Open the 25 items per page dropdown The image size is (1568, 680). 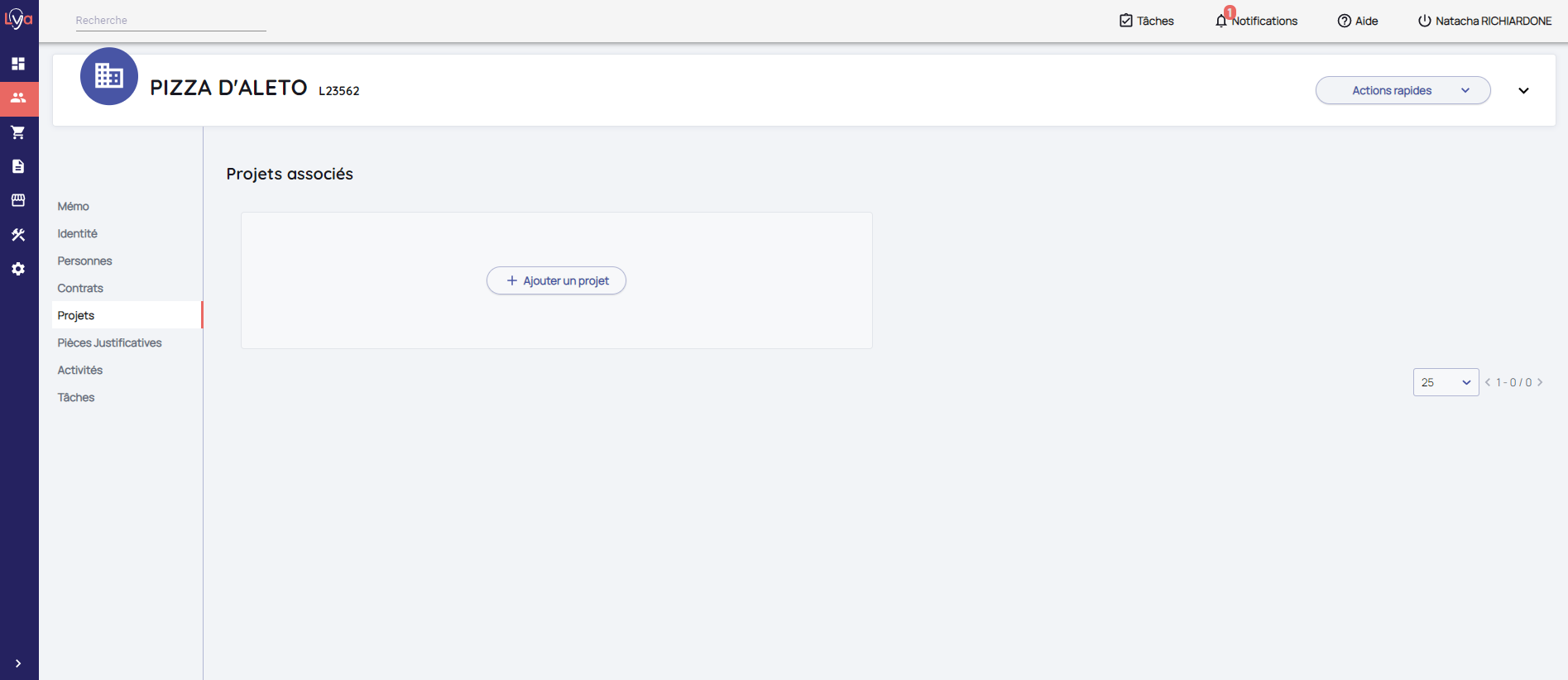[x=1445, y=382]
